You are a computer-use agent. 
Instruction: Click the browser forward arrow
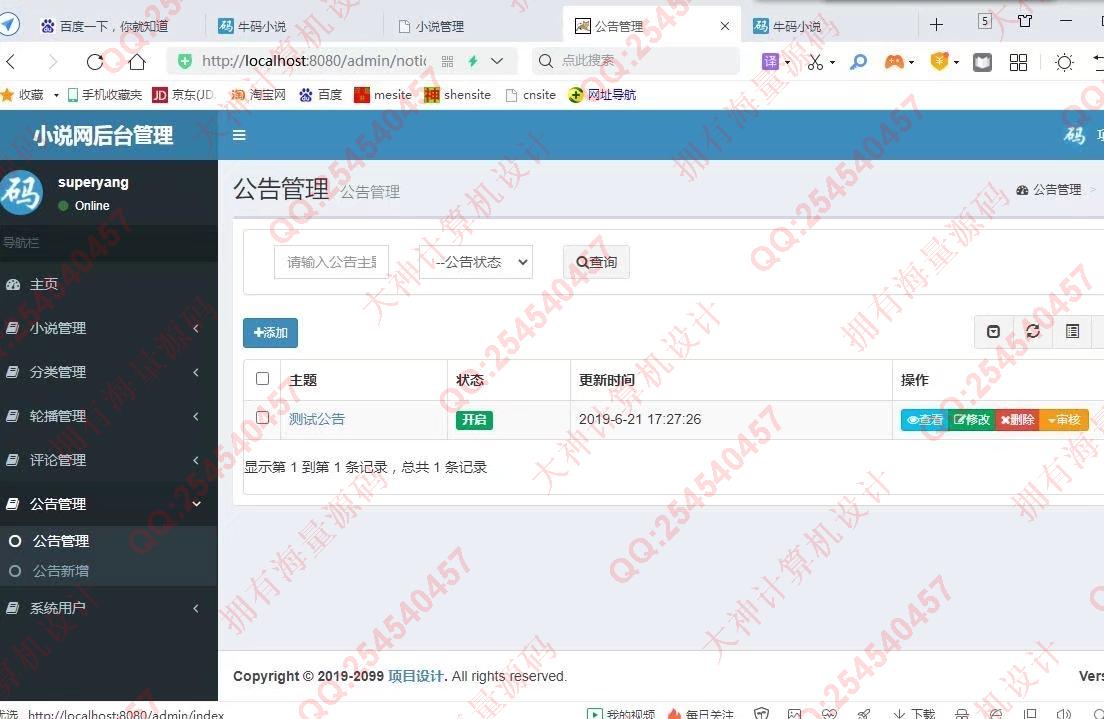coord(53,62)
